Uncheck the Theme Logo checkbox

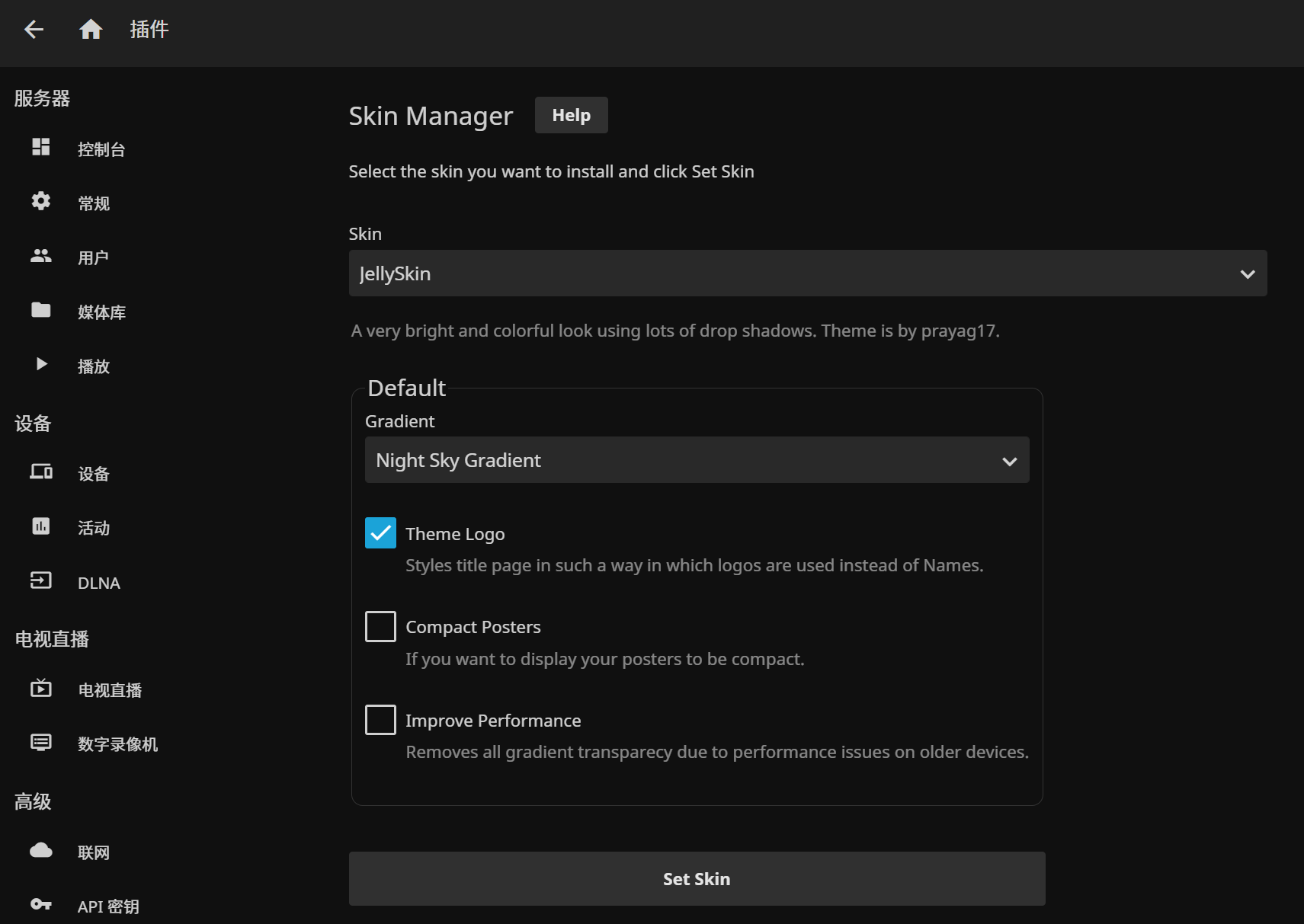[380, 533]
